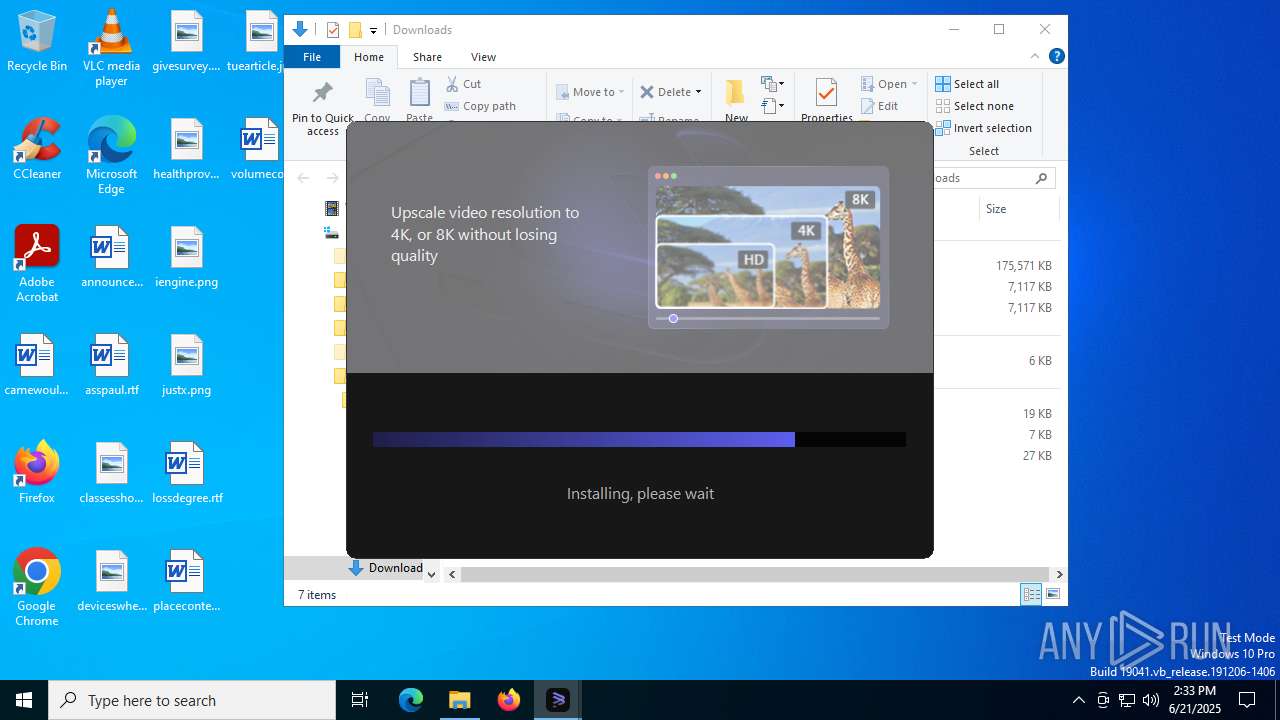
Task: Click Copy path in Explorer ribbon
Action: point(480,106)
